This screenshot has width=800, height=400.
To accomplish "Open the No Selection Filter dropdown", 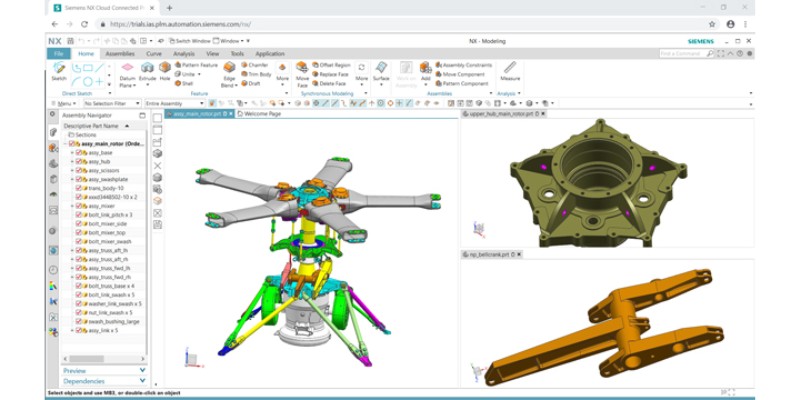I will click(x=112, y=103).
